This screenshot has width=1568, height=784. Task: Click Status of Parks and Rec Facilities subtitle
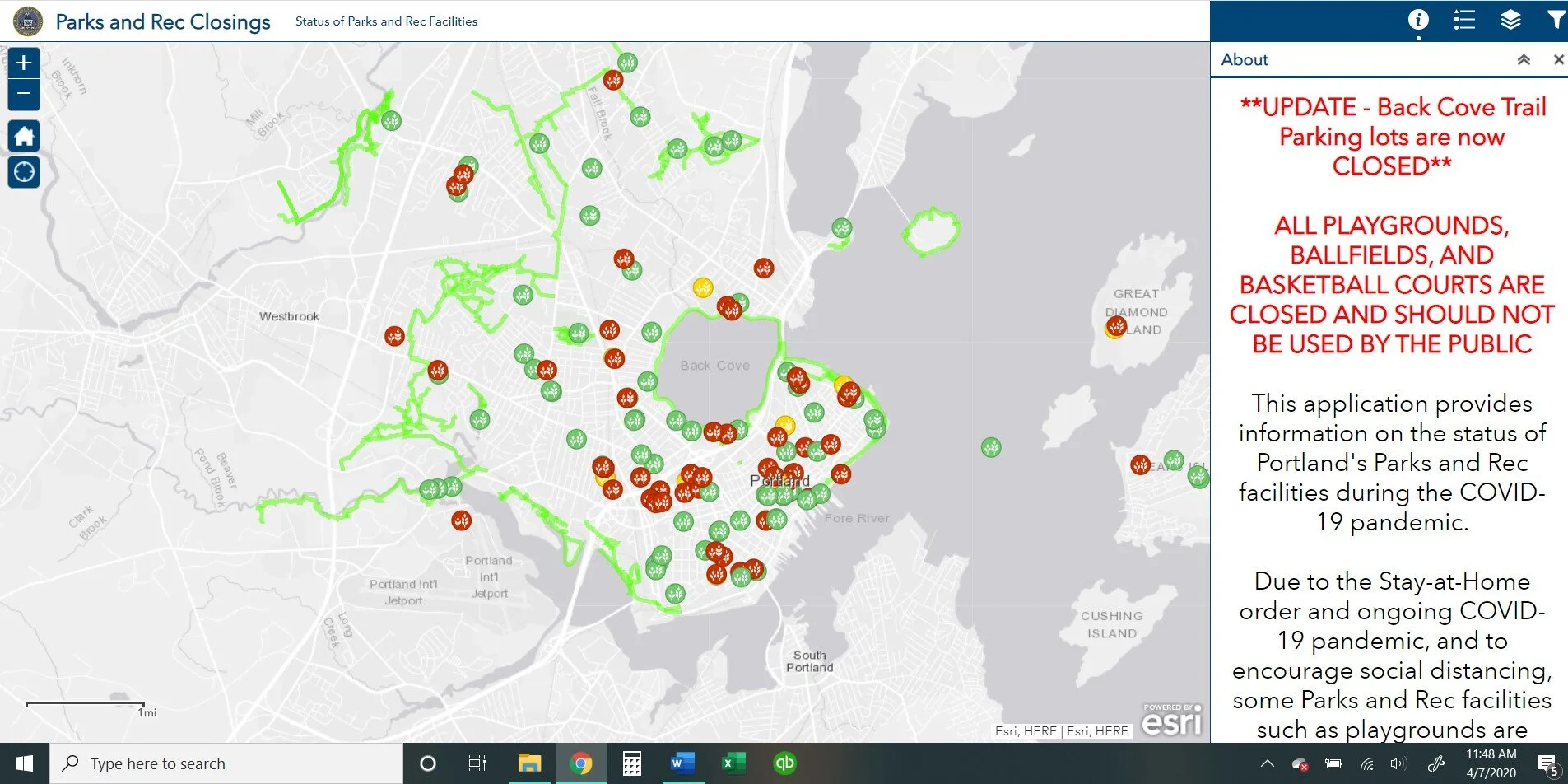pyautogui.click(x=386, y=21)
